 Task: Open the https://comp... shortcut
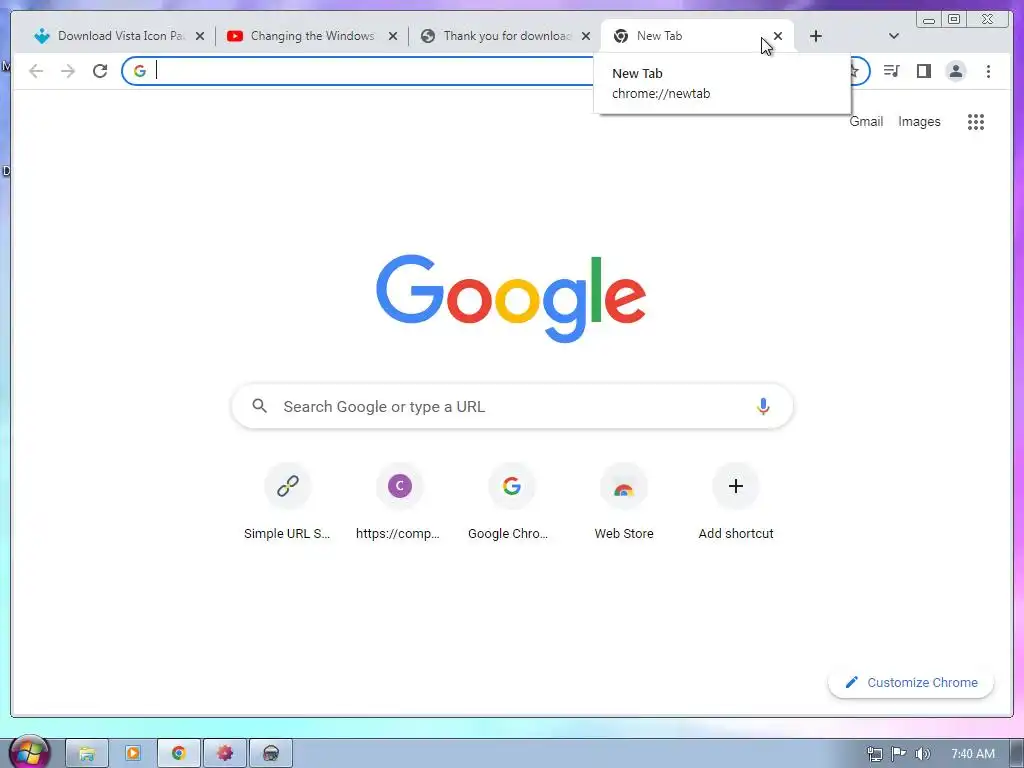click(399, 502)
